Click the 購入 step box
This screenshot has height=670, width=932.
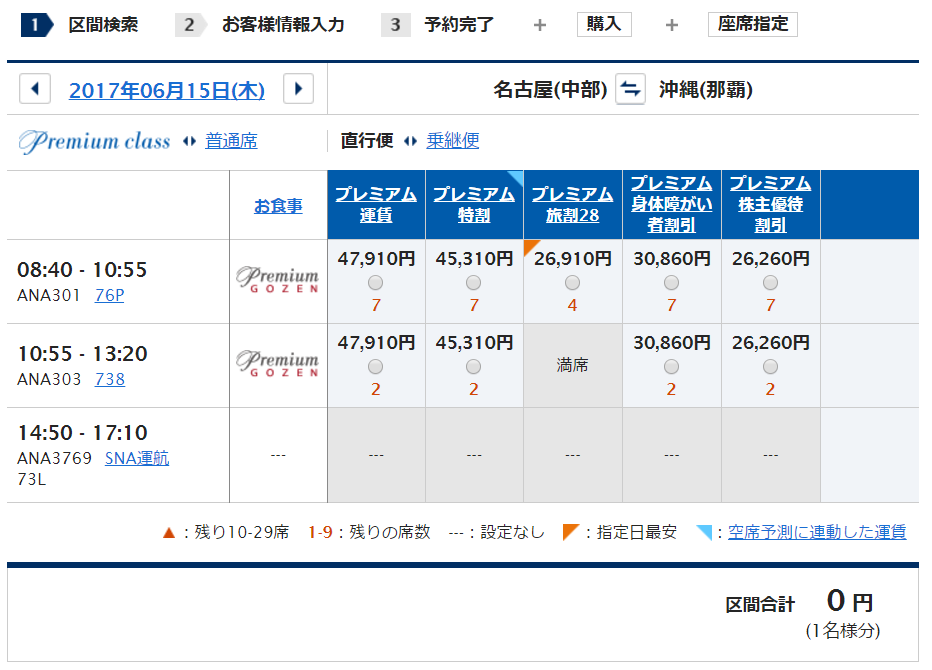(x=604, y=24)
